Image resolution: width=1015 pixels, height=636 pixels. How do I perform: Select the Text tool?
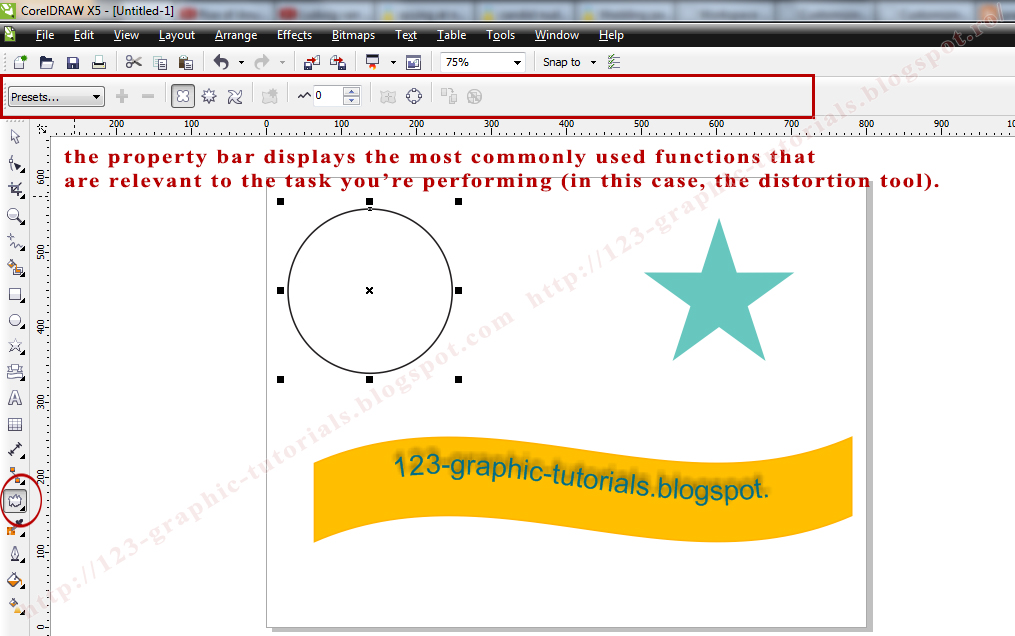point(14,398)
